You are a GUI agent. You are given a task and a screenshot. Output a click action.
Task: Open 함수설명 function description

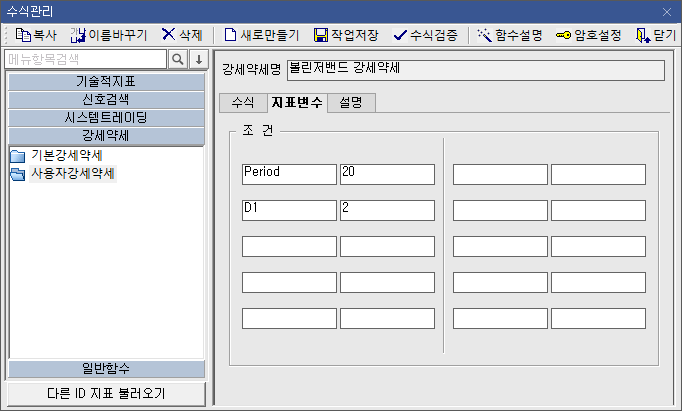[x=510, y=35]
